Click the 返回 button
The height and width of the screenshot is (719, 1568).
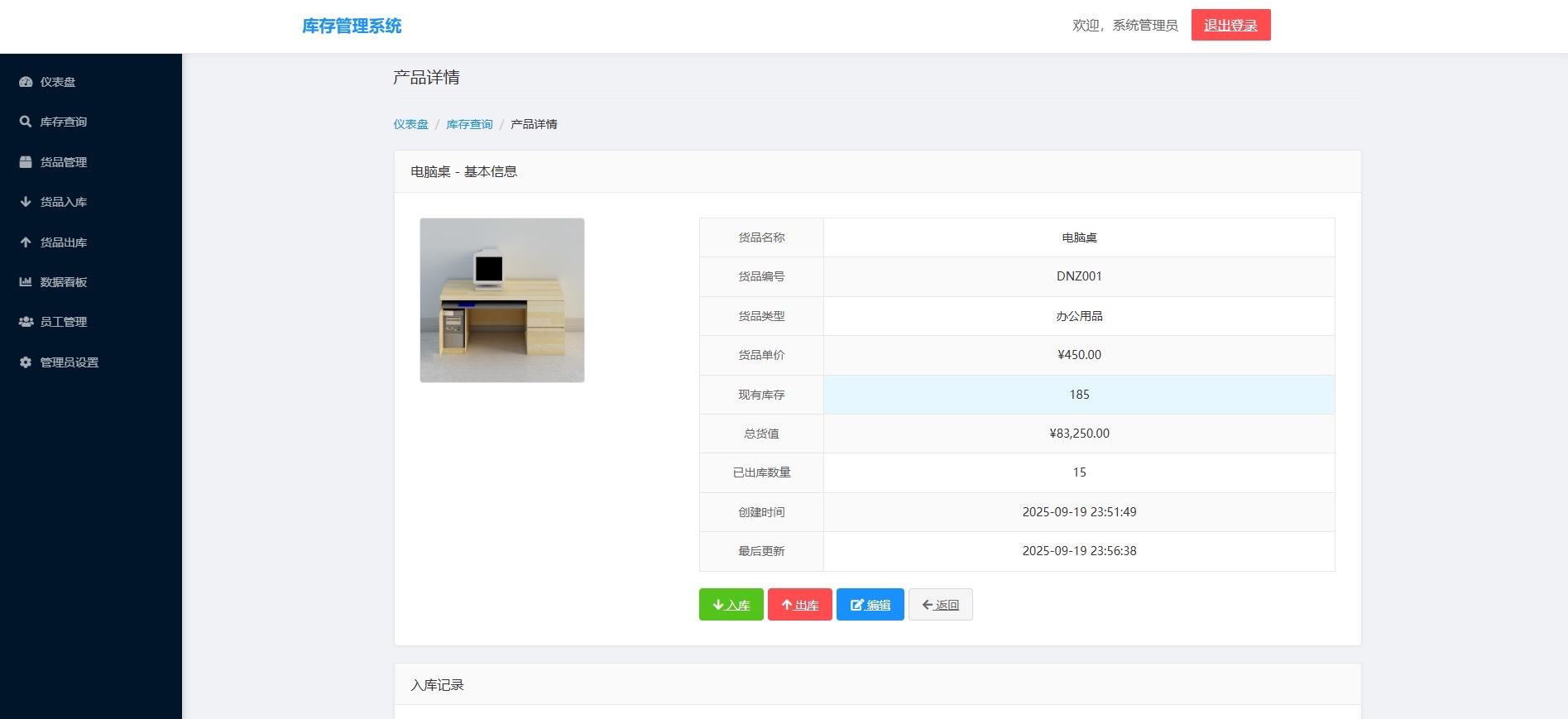[x=940, y=605]
